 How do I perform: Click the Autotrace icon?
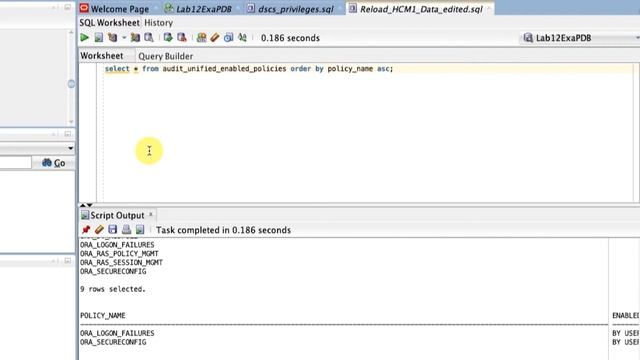[x=135, y=38]
